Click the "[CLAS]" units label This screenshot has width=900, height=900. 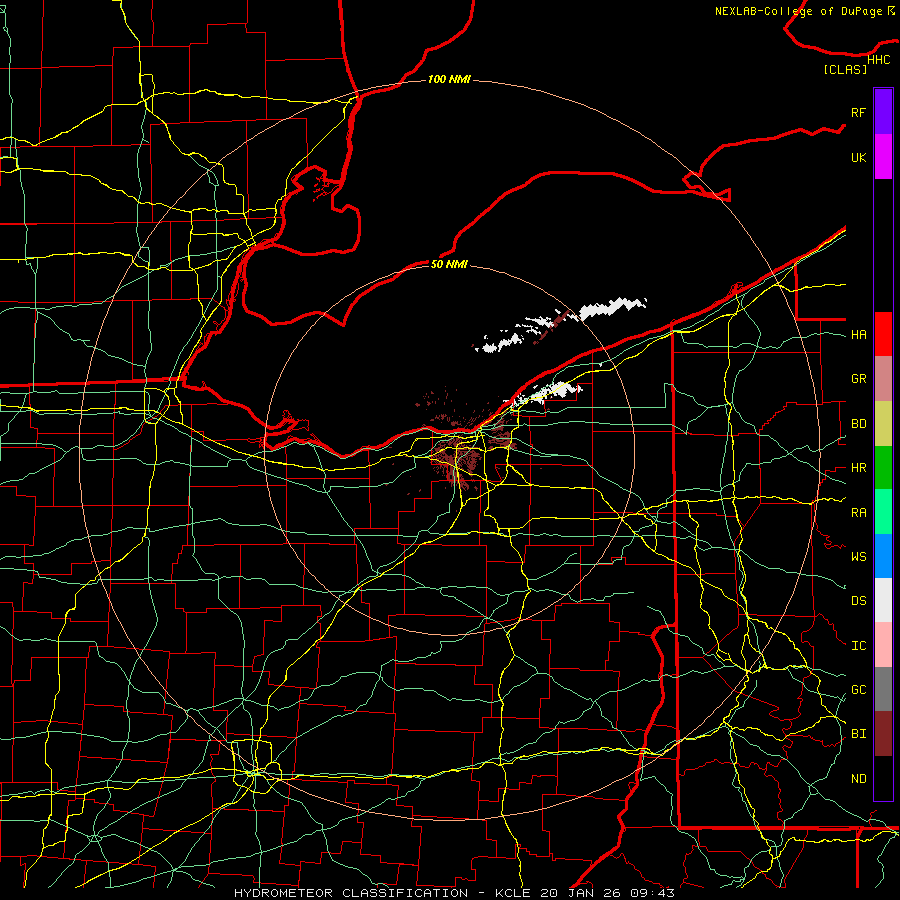[845, 70]
